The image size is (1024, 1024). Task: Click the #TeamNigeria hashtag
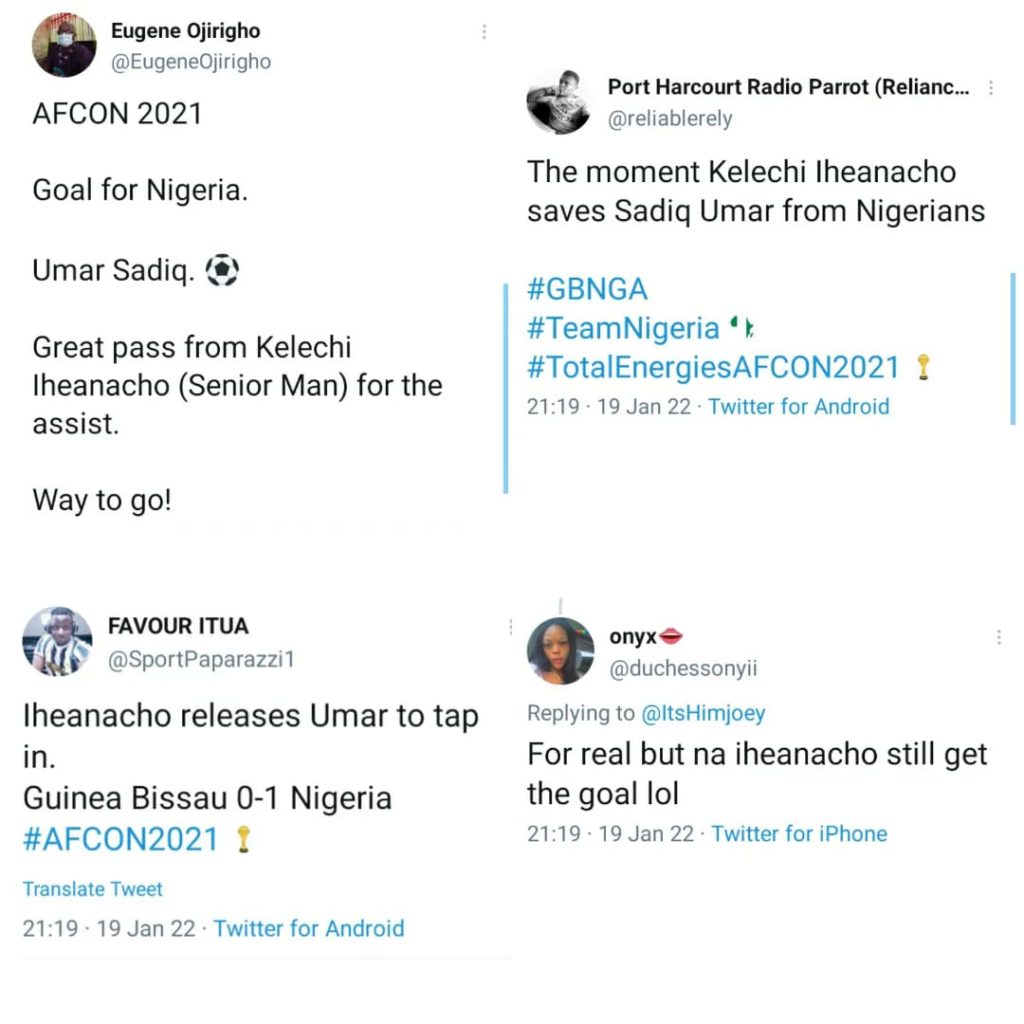tap(623, 328)
